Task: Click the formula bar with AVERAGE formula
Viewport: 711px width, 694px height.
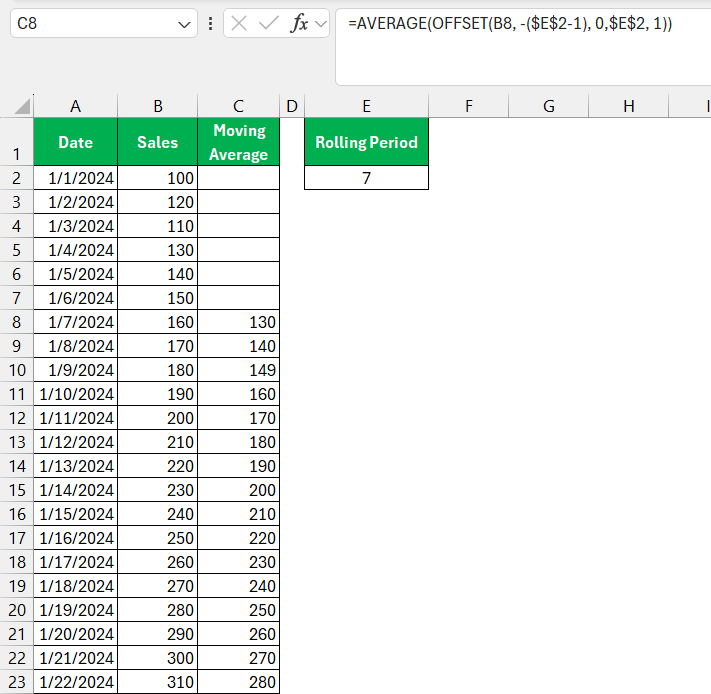Action: click(523, 47)
